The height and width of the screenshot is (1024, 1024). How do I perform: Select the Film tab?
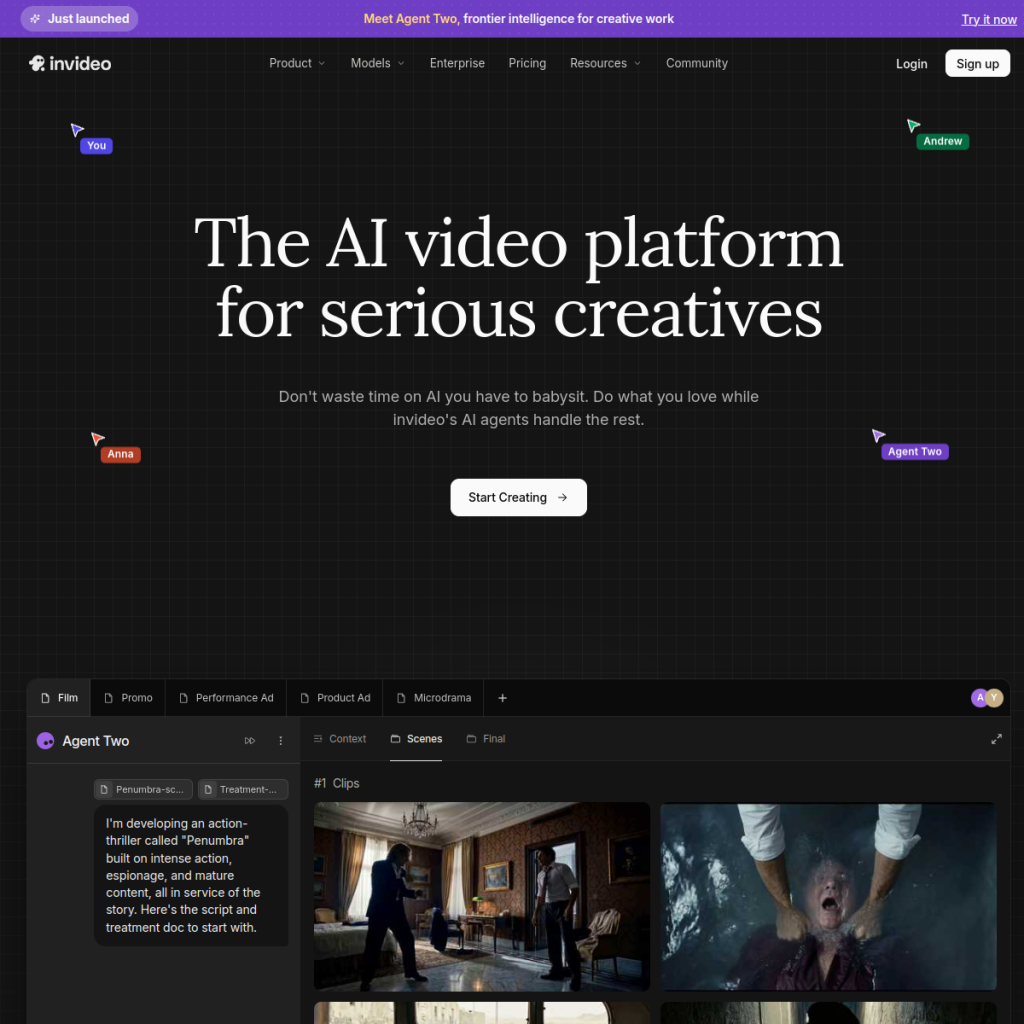[x=59, y=697]
